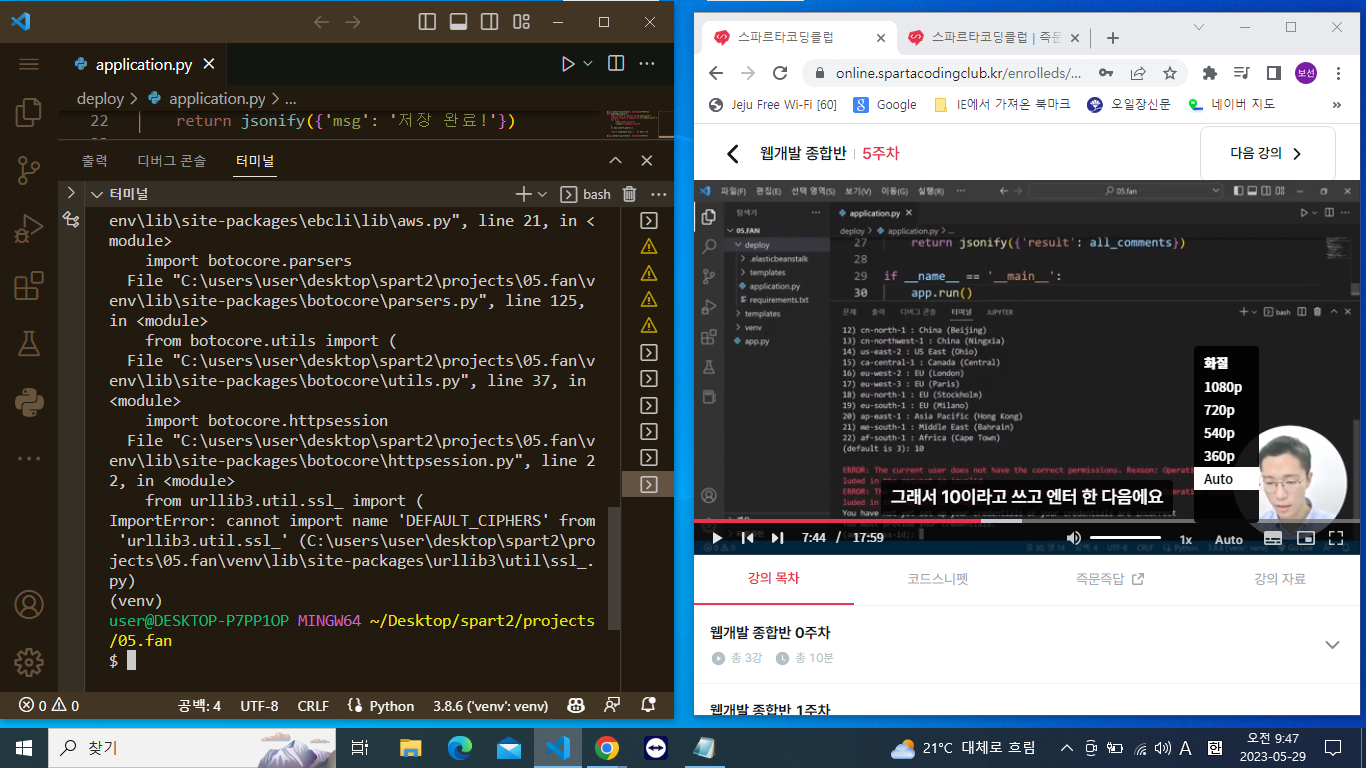Viewport: 1366px width, 768px height.
Task: Split the editor to the right
Action: click(x=616, y=64)
